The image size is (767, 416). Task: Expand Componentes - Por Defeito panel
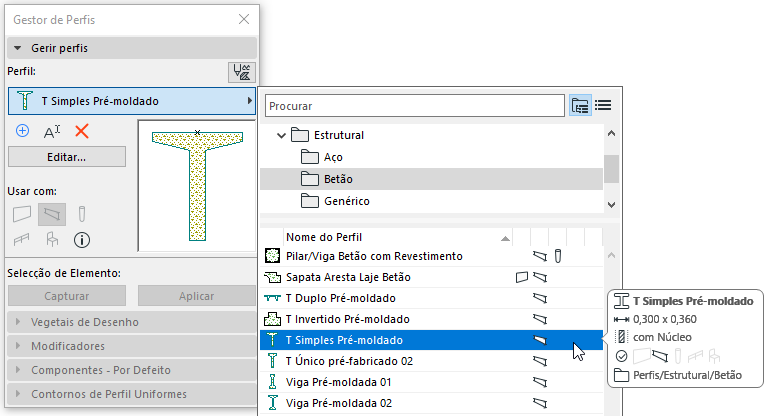pos(132,370)
